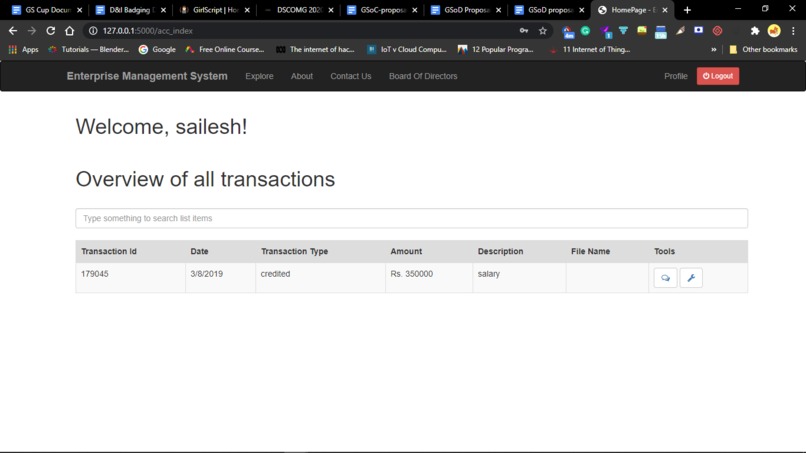The width and height of the screenshot is (806, 453).
Task: Open the Free Online Course bookmark
Action: (x=225, y=49)
